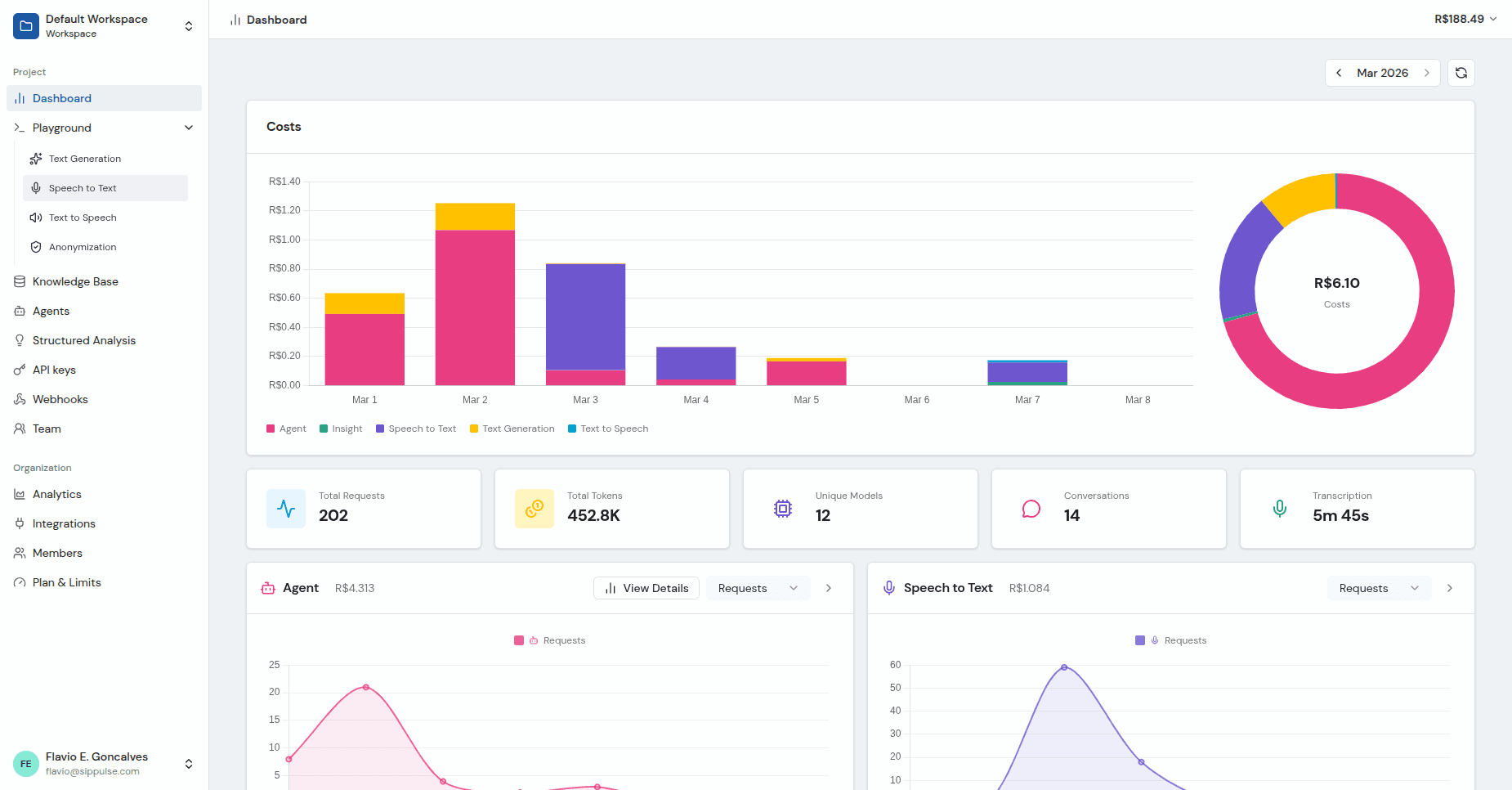The image size is (1512, 790).
Task: Click the Conversations chat bubble icon
Action: coord(1031,509)
